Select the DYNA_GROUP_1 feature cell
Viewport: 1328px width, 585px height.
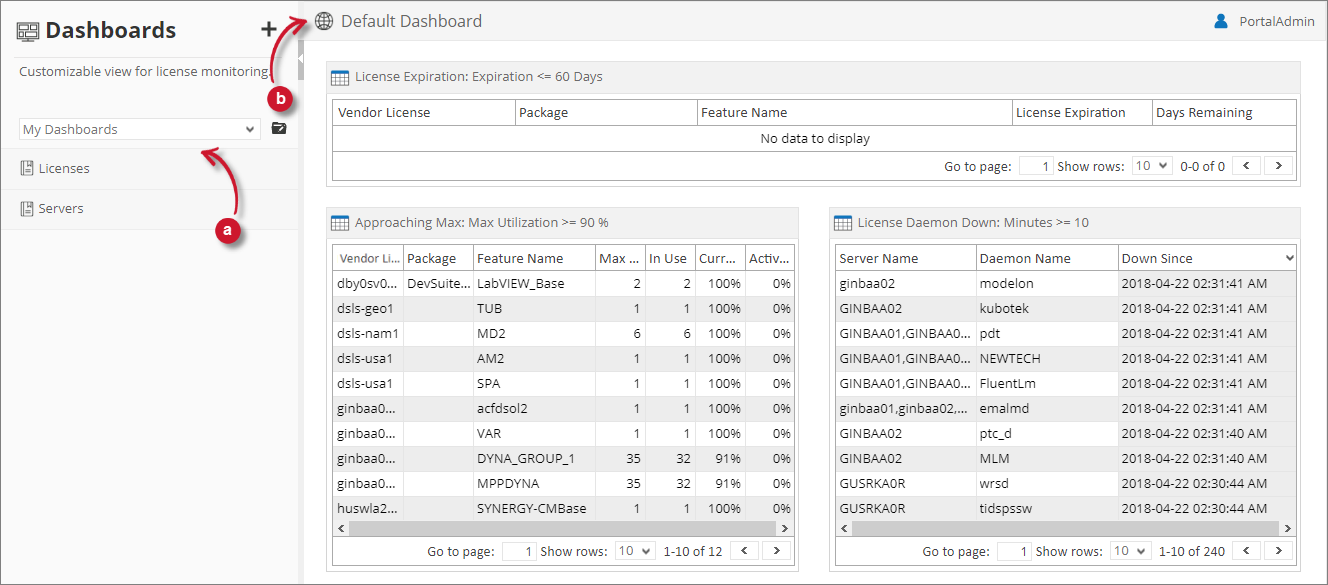(534, 459)
